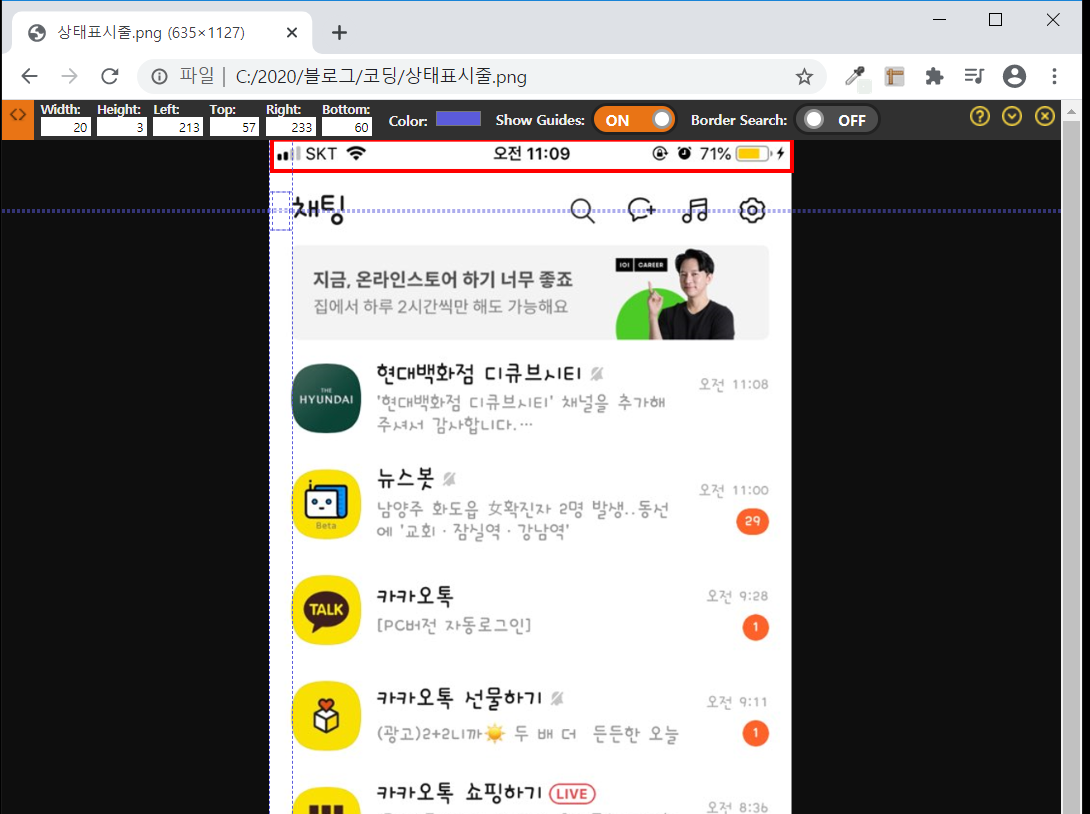Viewport: 1090px width, 814px height.
Task: Click the online store ad banner
Action: click(x=531, y=292)
